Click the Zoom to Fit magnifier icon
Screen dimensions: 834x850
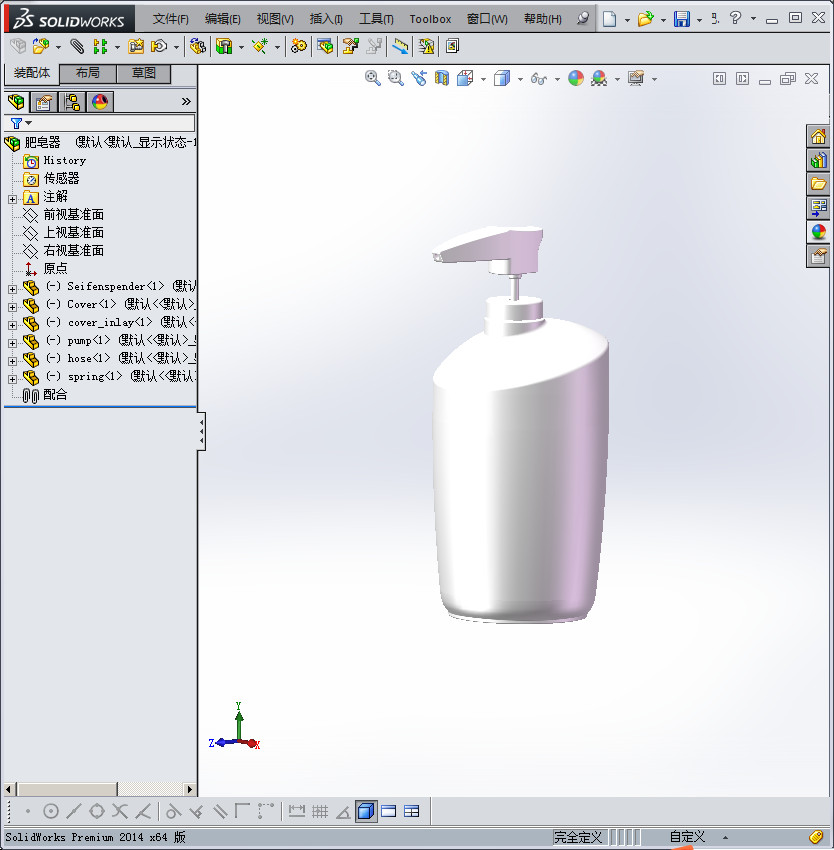[x=372, y=79]
